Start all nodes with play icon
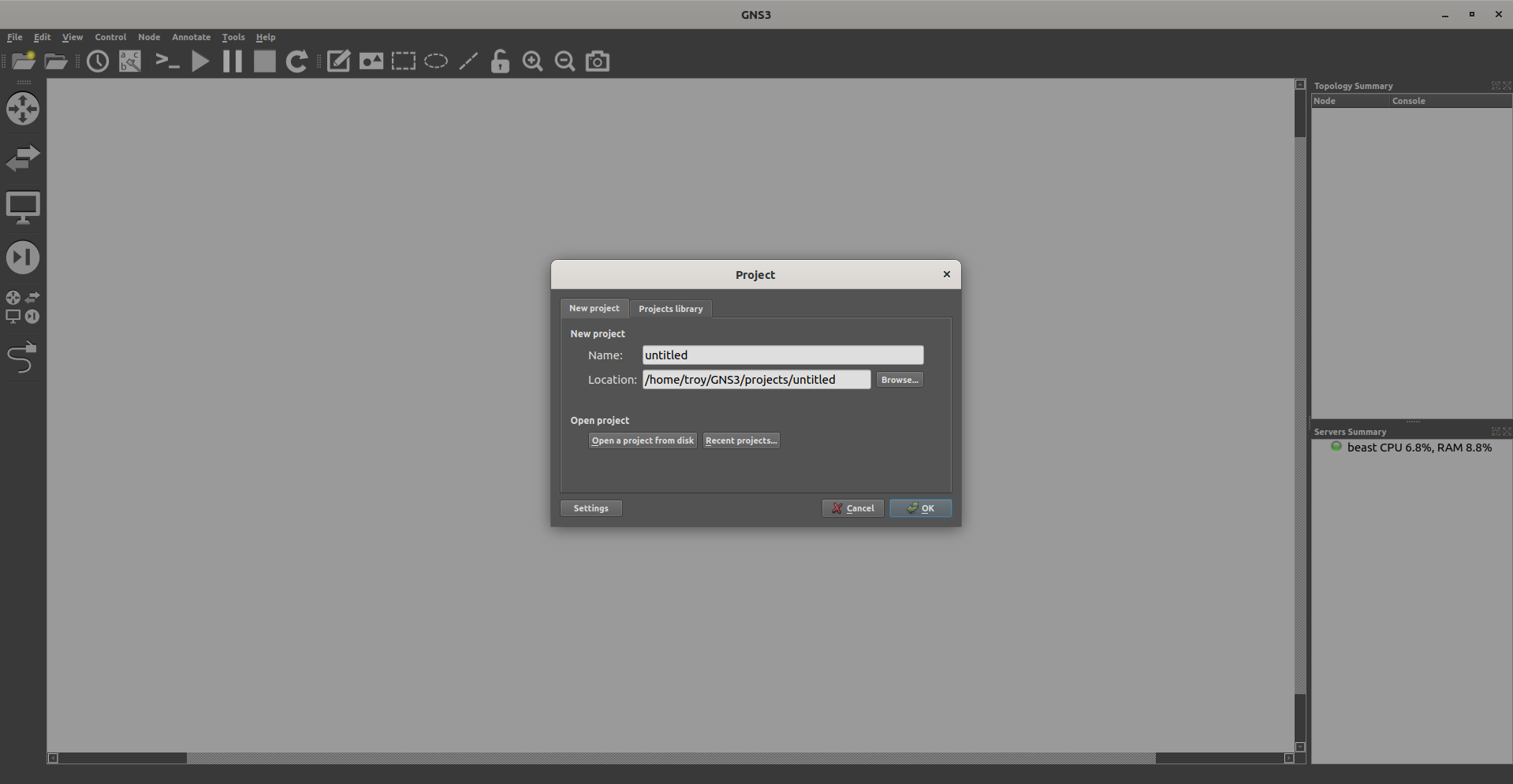The height and width of the screenshot is (784, 1513). click(x=200, y=61)
